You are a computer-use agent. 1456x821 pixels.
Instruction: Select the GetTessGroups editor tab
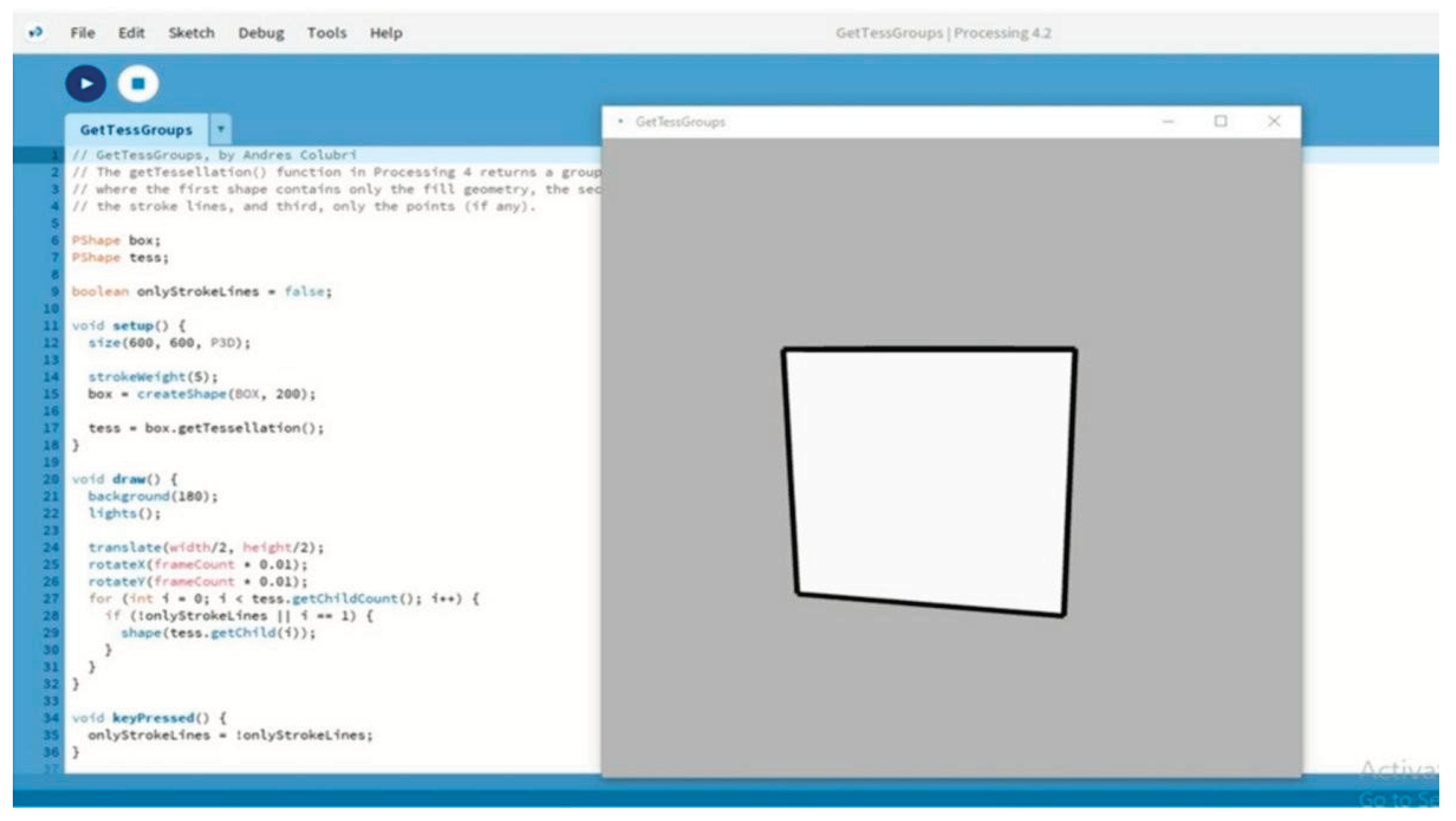pyautogui.click(x=136, y=130)
